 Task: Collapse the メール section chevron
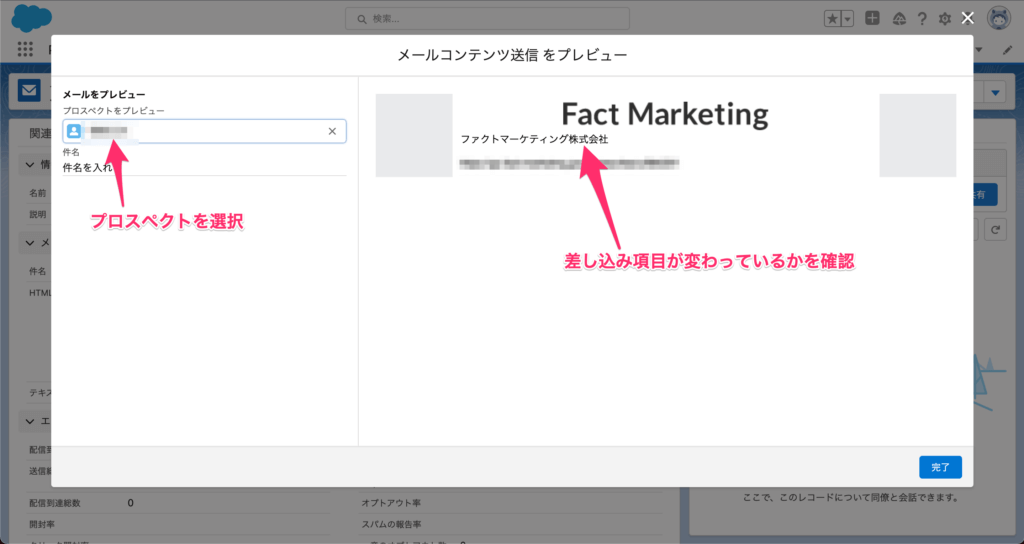[x=31, y=242]
